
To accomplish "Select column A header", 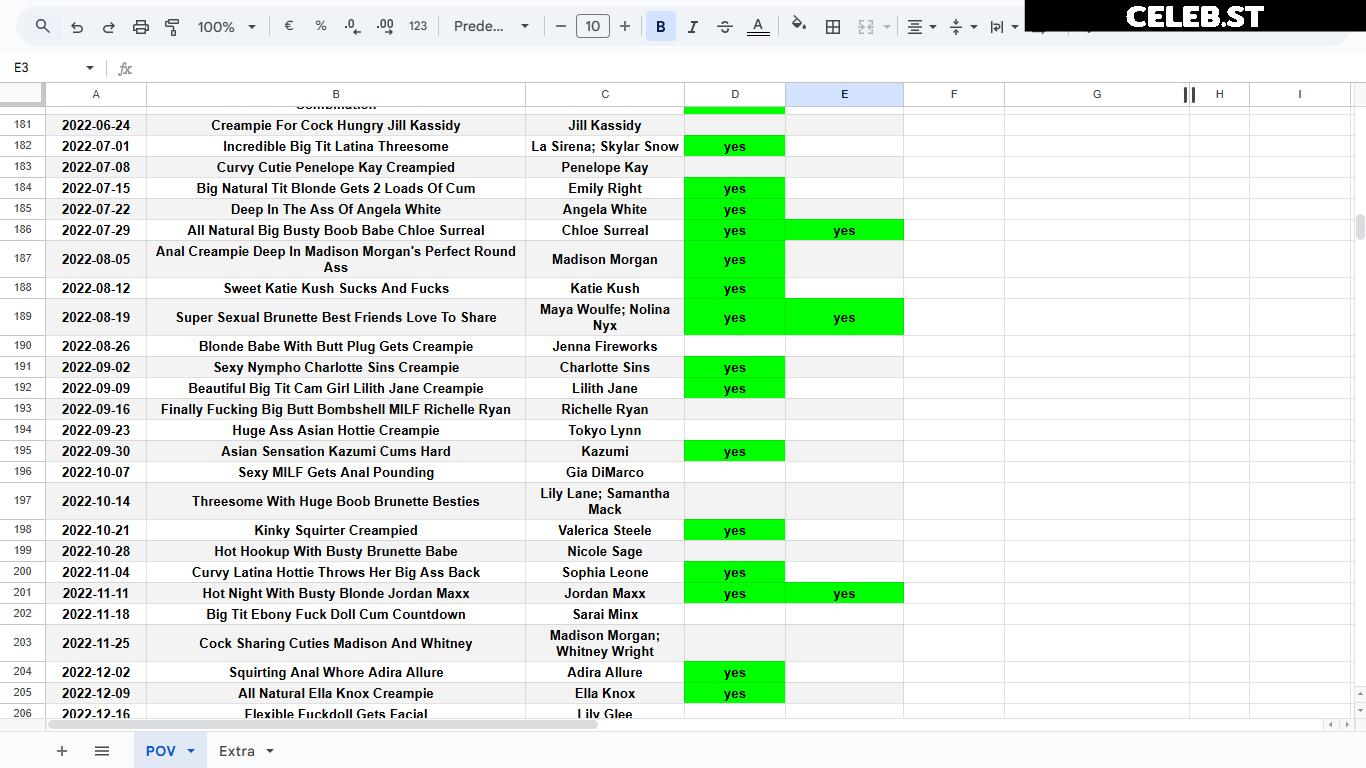I will pos(96,94).
